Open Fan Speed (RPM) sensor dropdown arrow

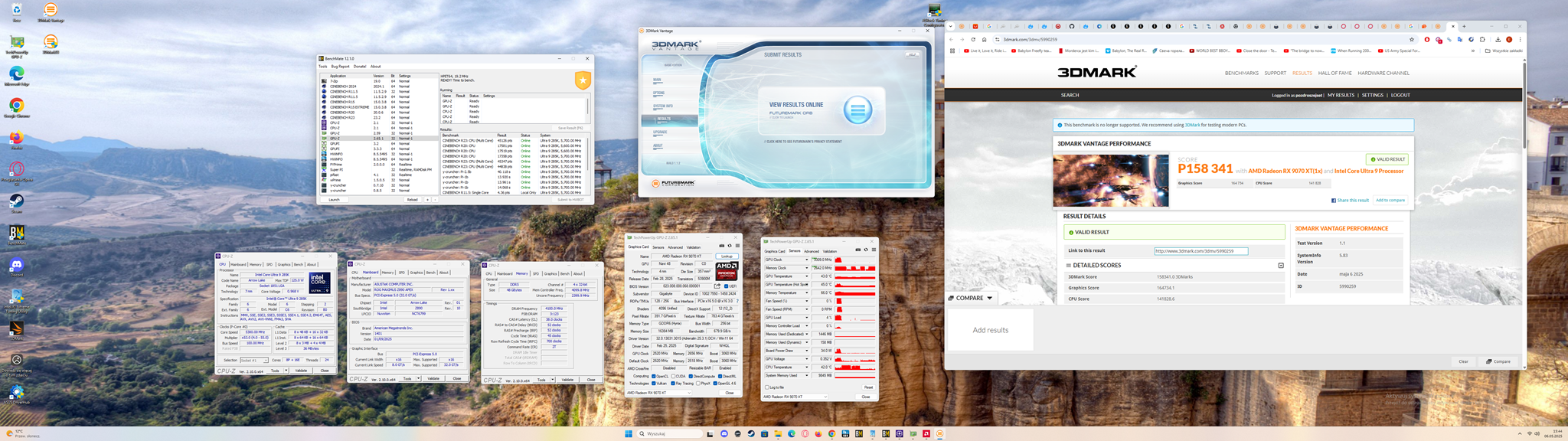click(807, 309)
